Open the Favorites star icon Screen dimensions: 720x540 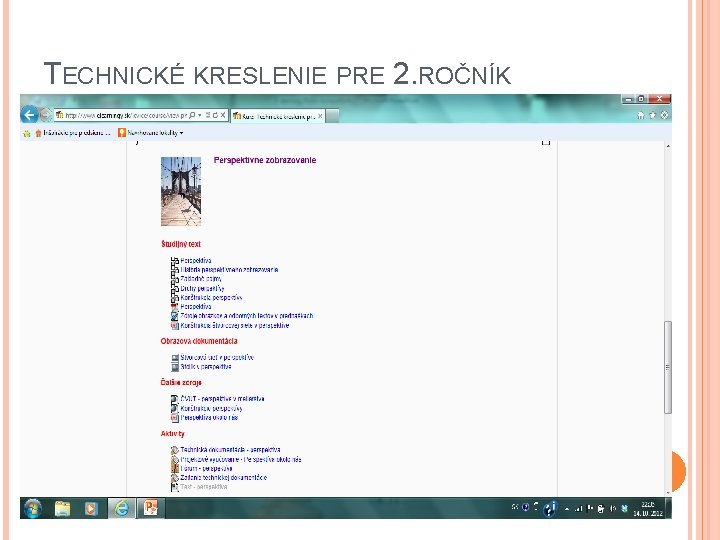[x=652, y=115]
